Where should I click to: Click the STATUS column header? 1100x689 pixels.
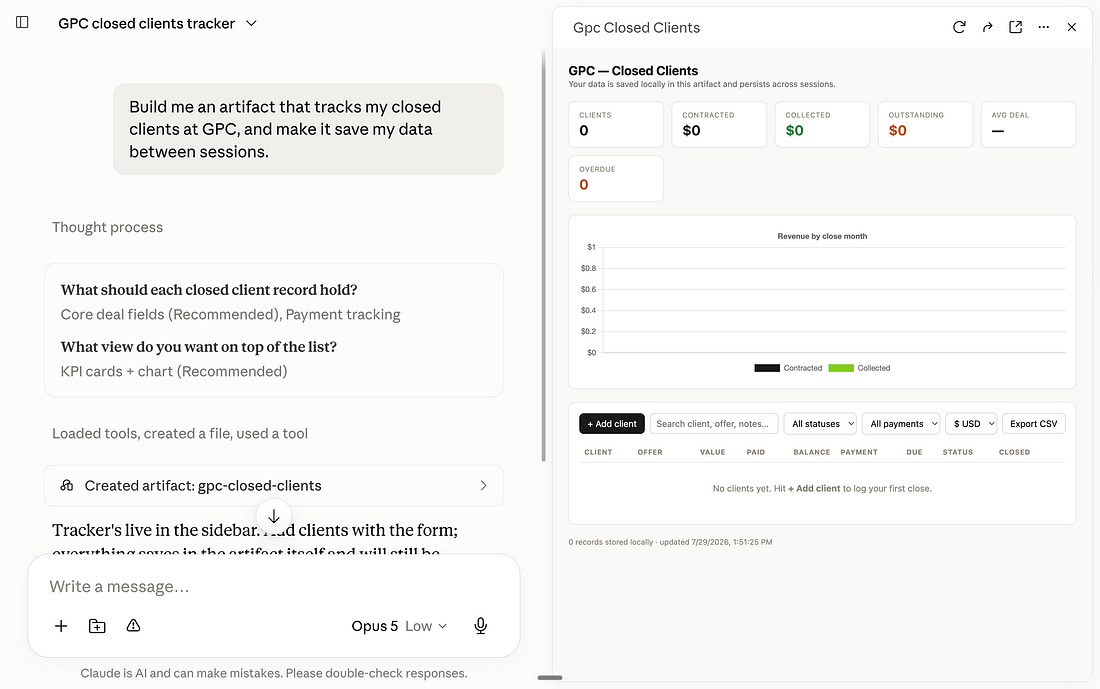pyautogui.click(x=958, y=453)
